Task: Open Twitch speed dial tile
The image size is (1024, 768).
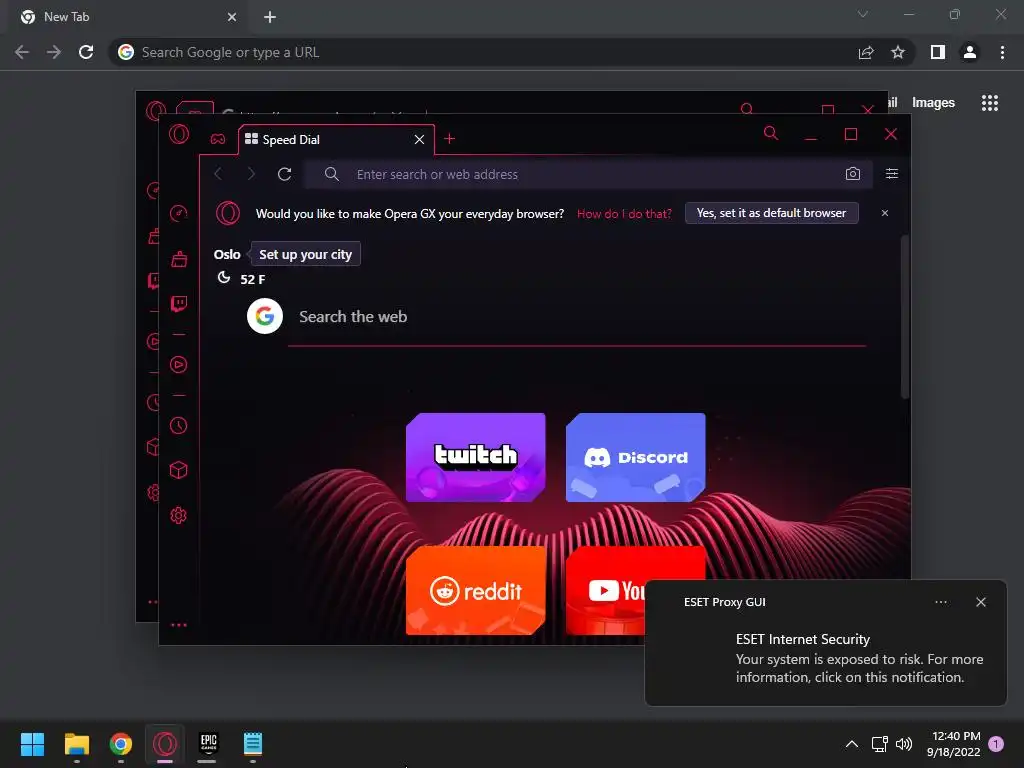Action: point(475,457)
